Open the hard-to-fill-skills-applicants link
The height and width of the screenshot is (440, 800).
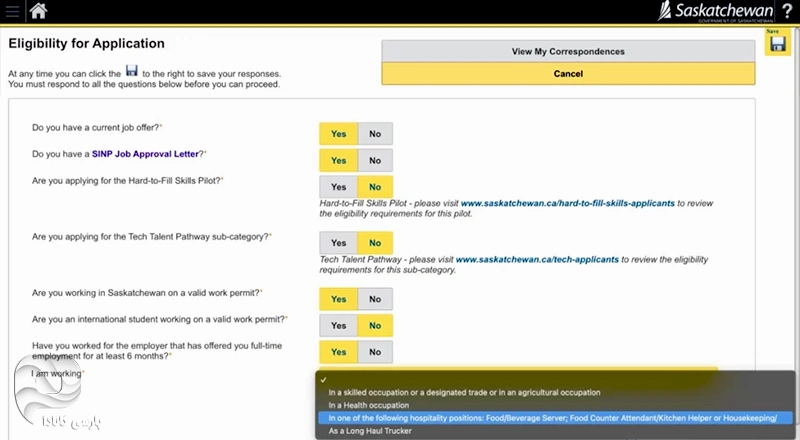(x=568, y=203)
